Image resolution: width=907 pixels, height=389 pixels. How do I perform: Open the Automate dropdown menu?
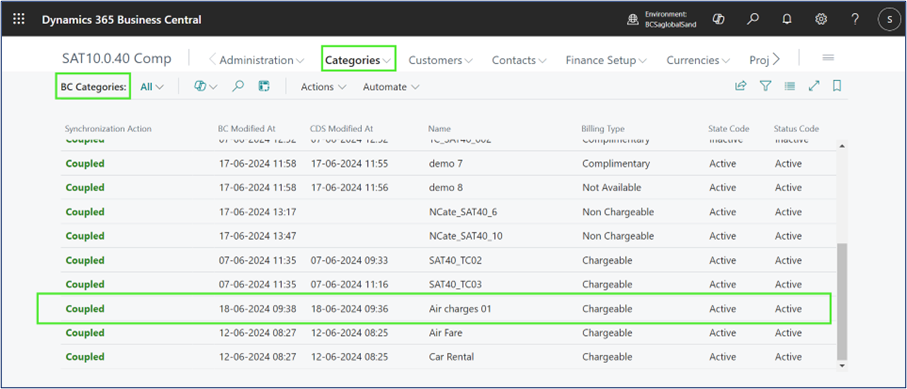[x=391, y=87]
